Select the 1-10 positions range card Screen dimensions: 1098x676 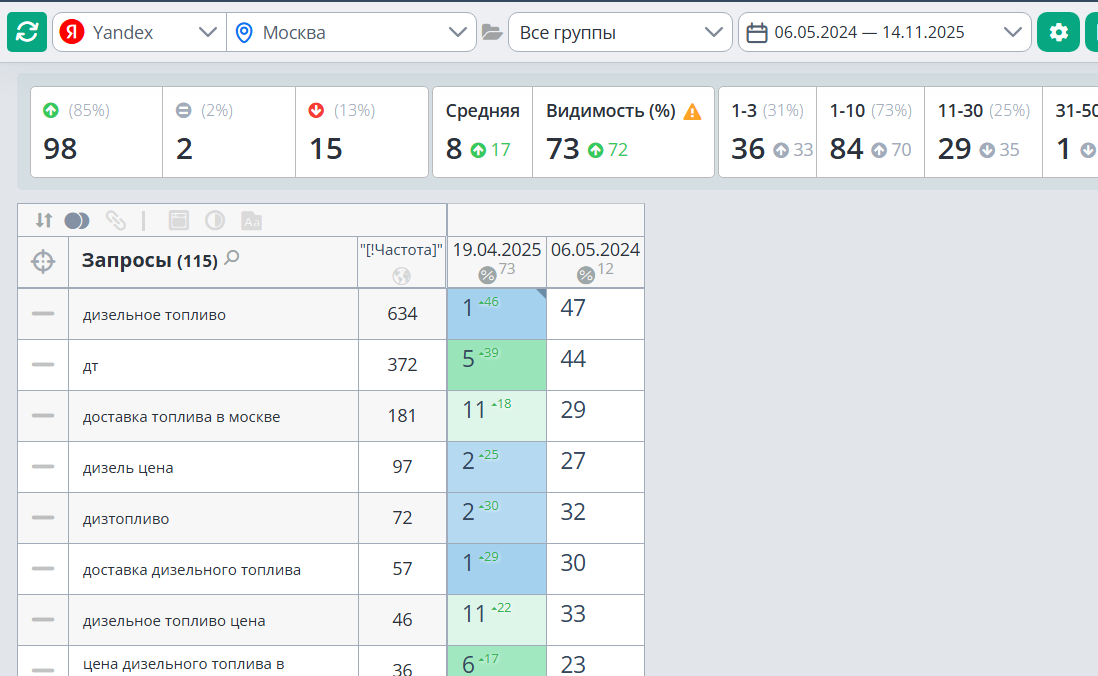tap(870, 132)
